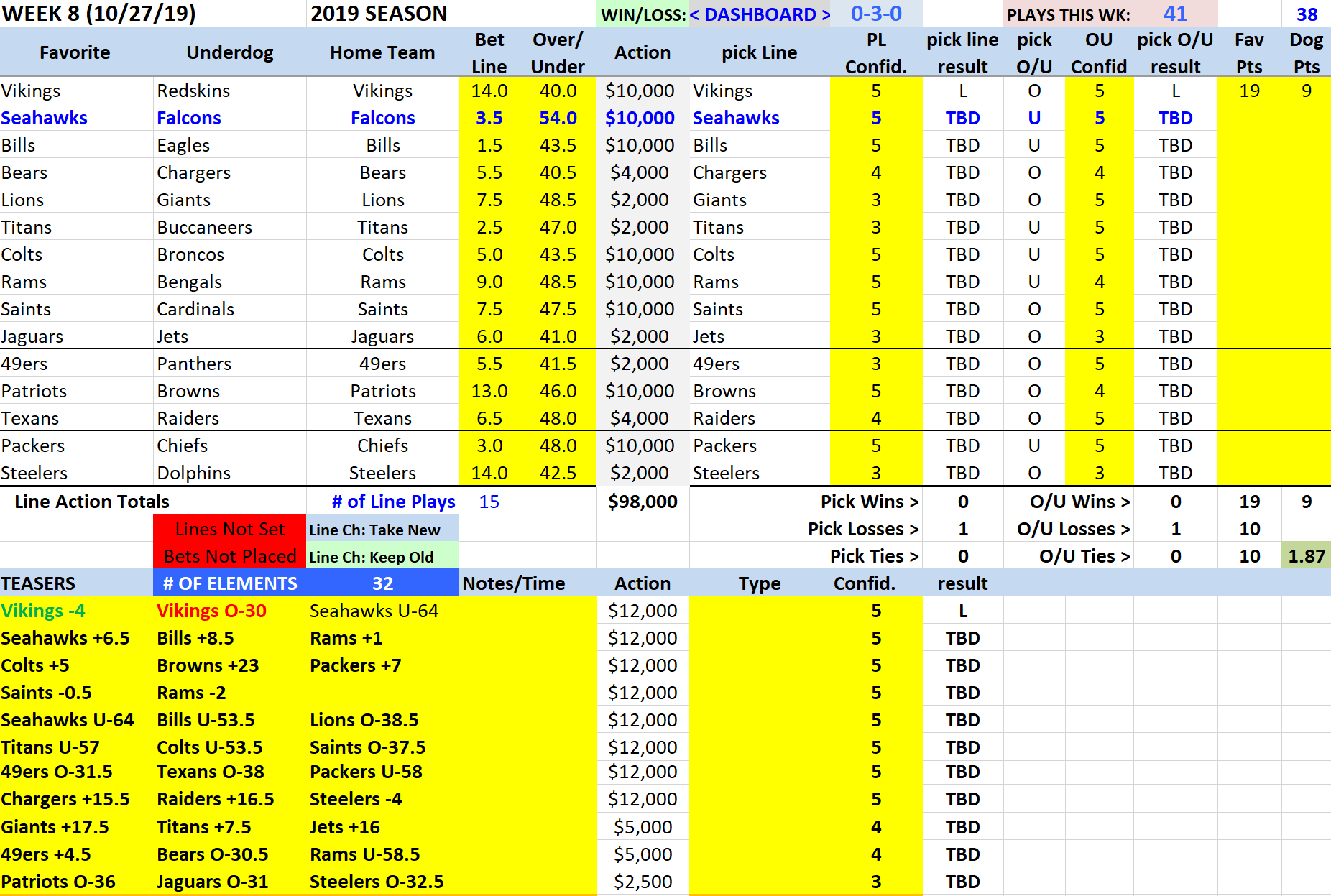Select the Buccaneers underdog cell
Screen dimensions: 1331x896
(204, 227)
